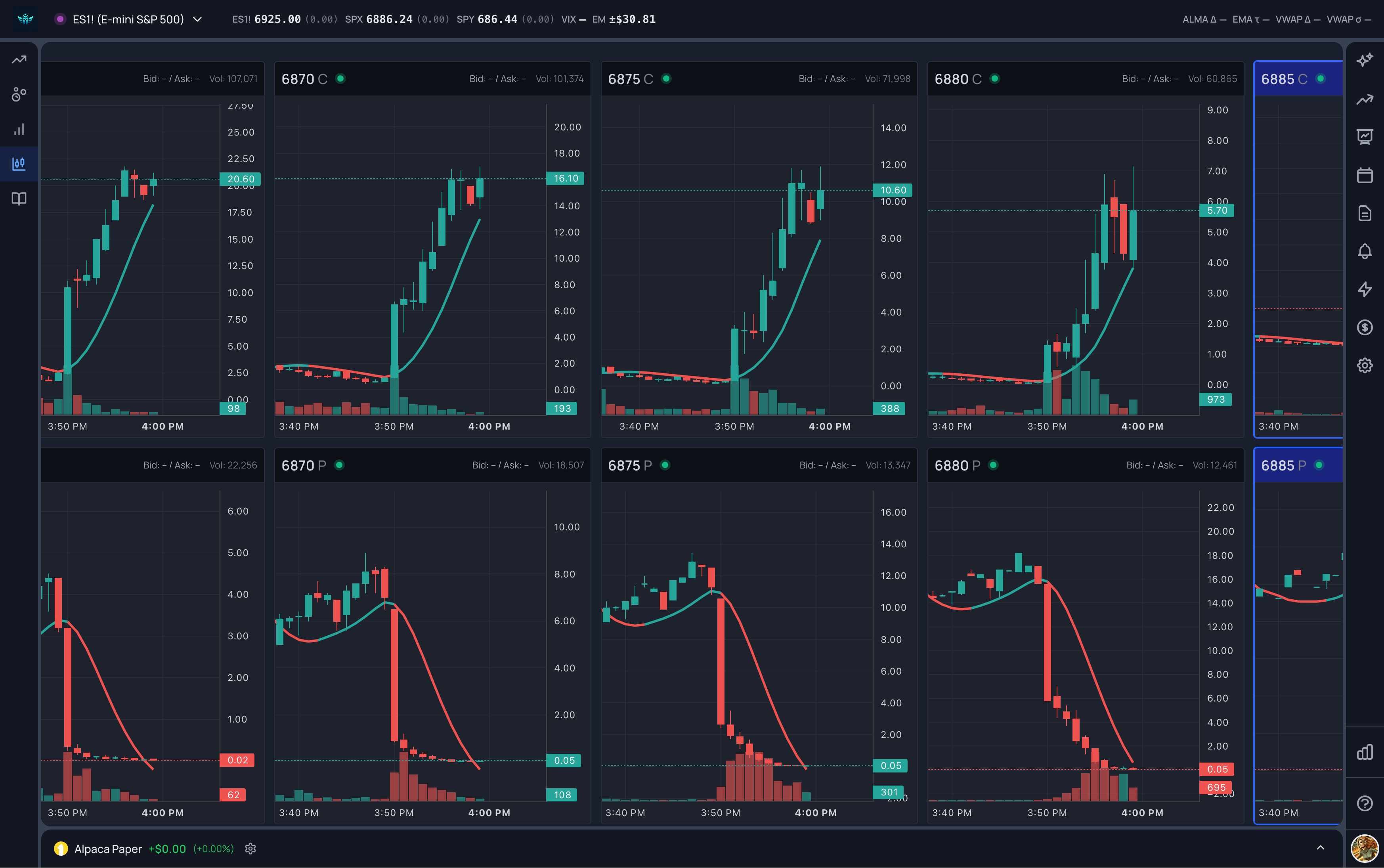Toggle the green status dot on 6880 P
1384x868 pixels.
[x=993, y=465]
